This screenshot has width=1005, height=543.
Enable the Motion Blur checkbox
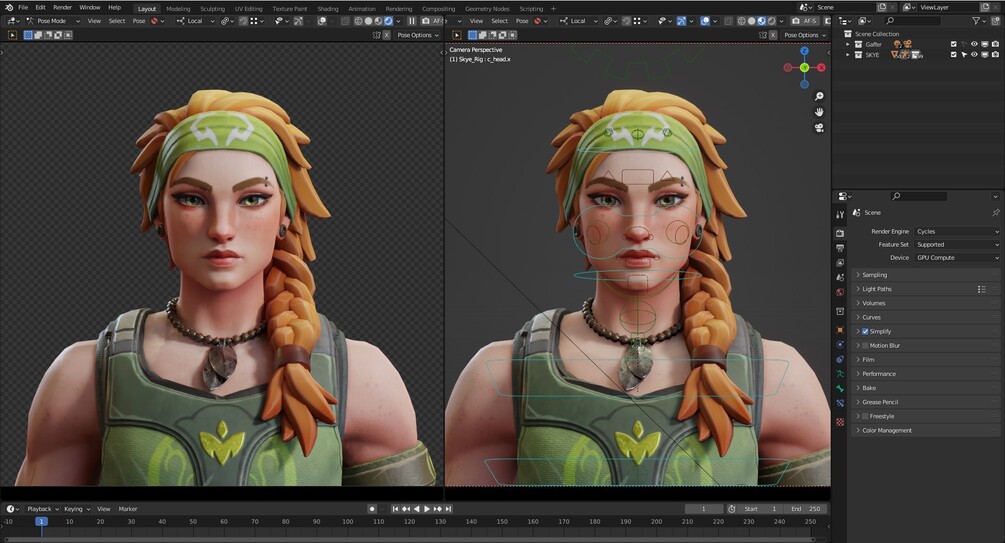click(x=865, y=346)
